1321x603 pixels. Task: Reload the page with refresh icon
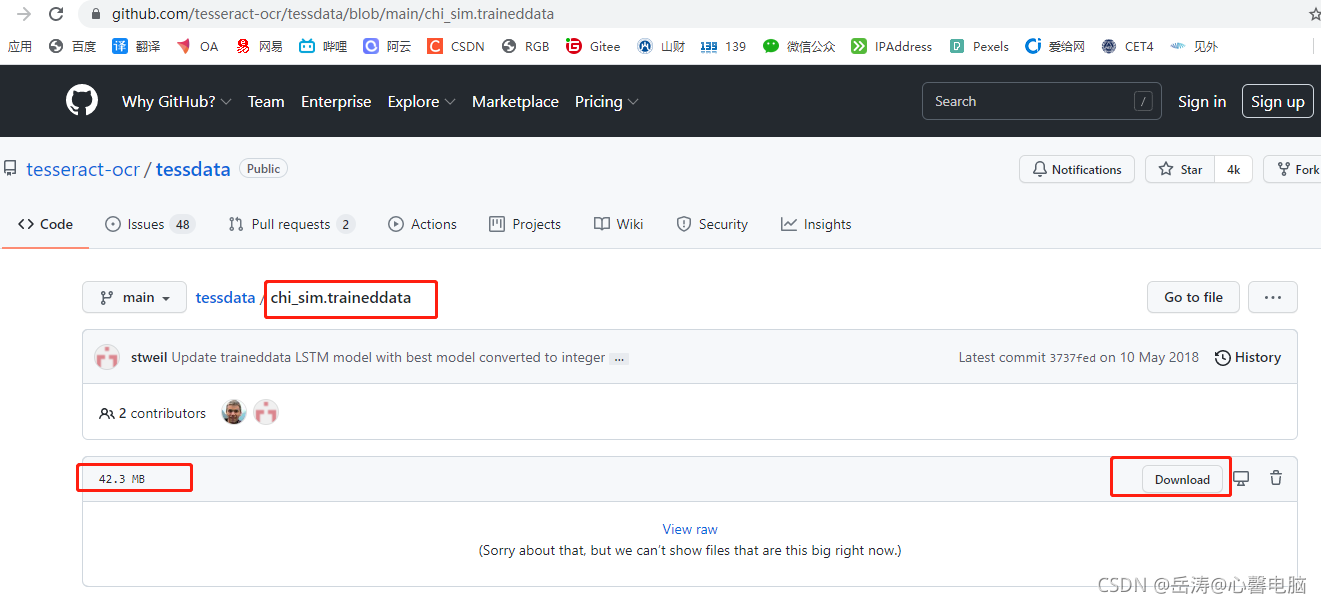[x=56, y=14]
